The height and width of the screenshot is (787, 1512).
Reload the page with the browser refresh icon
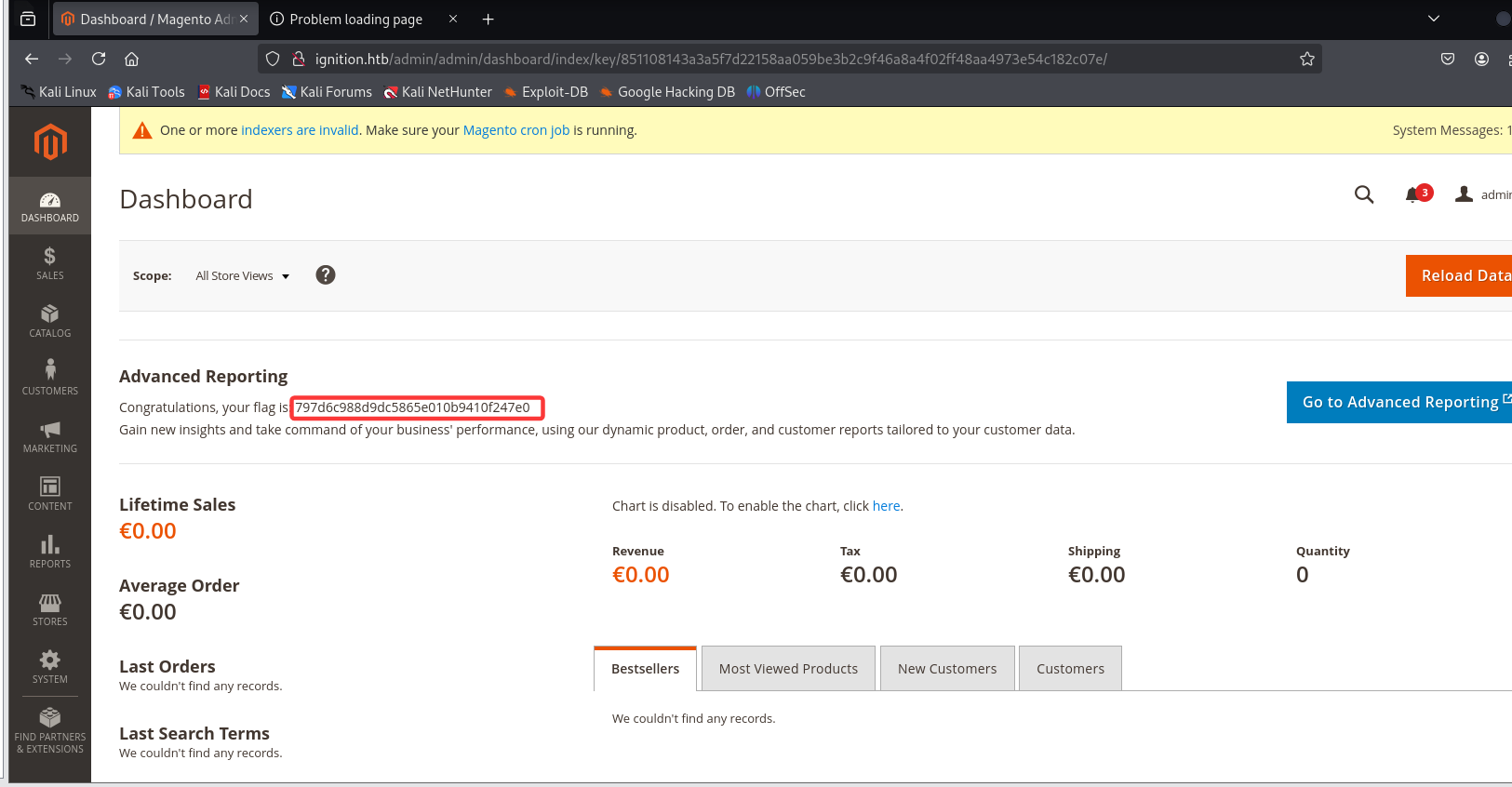[x=99, y=59]
